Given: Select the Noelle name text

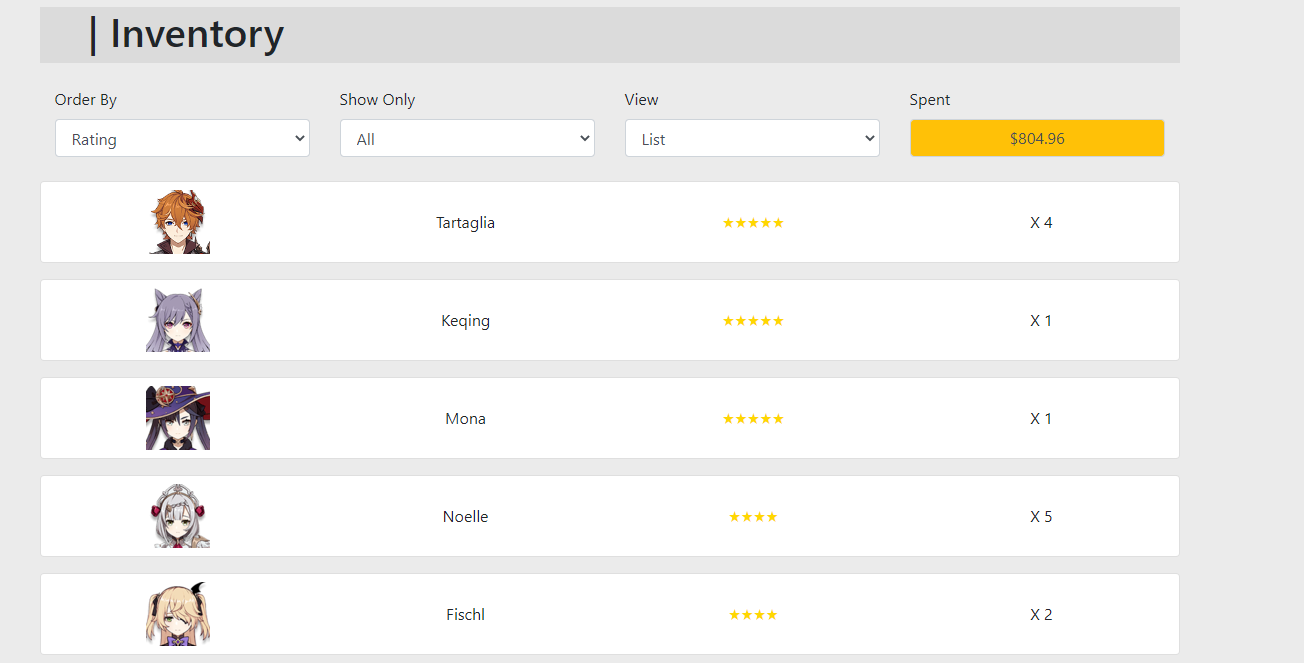Looking at the screenshot, I should coord(465,517).
